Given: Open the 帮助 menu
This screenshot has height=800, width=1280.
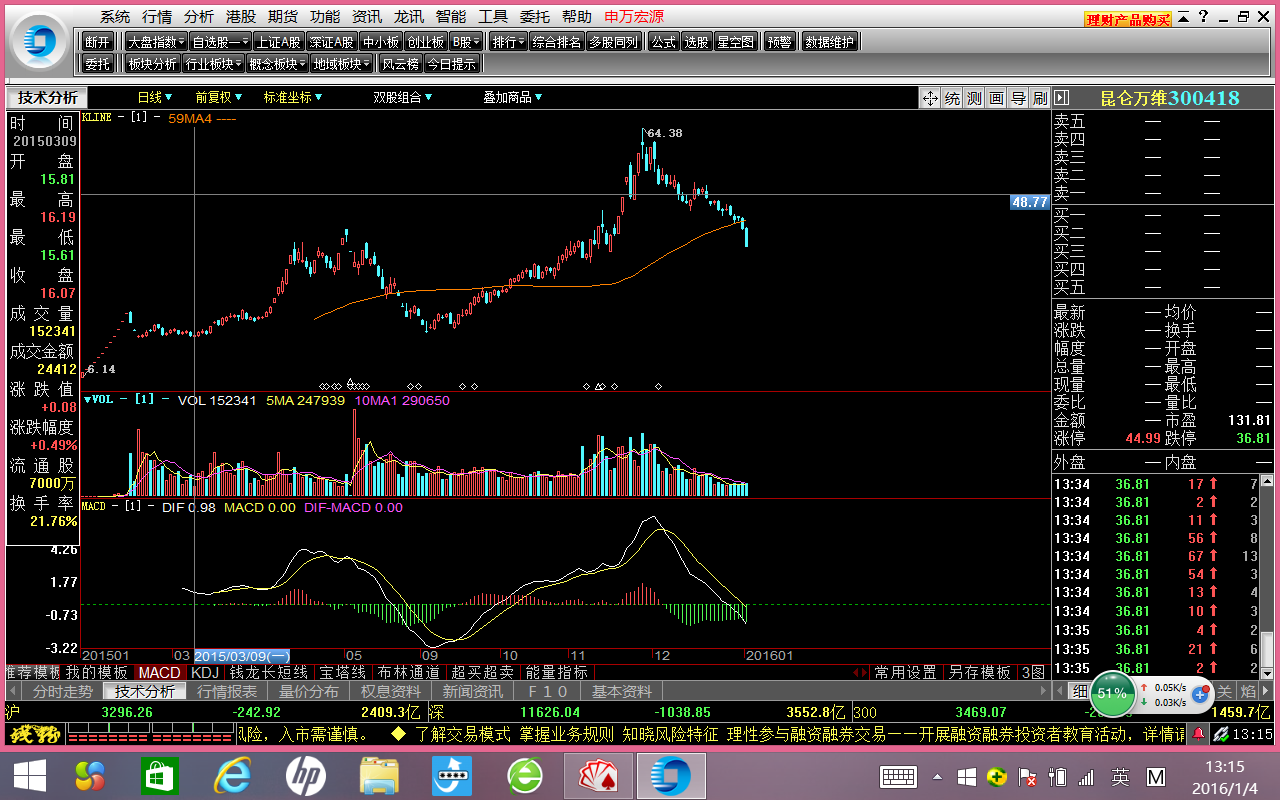Looking at the screenshot, I should pos(577,16).
